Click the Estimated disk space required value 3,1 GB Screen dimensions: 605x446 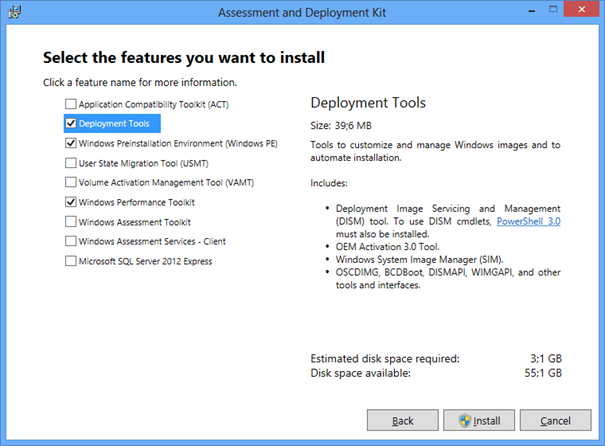pyautogui.click(x=546, y=358)
